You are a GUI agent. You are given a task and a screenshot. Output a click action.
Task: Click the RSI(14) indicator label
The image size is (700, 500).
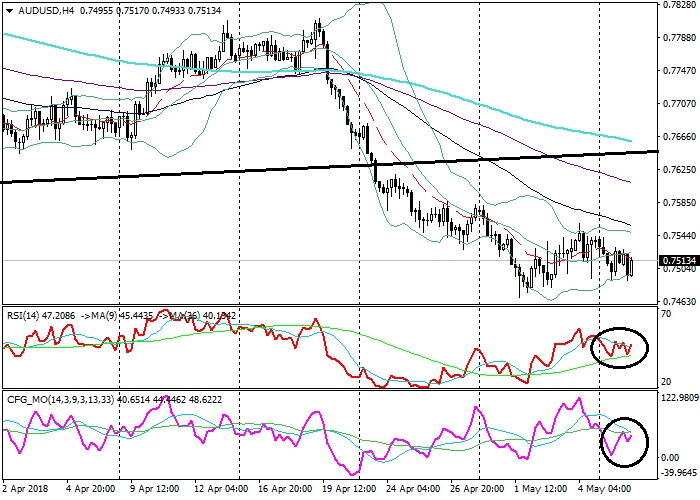[x=24, y=313]
